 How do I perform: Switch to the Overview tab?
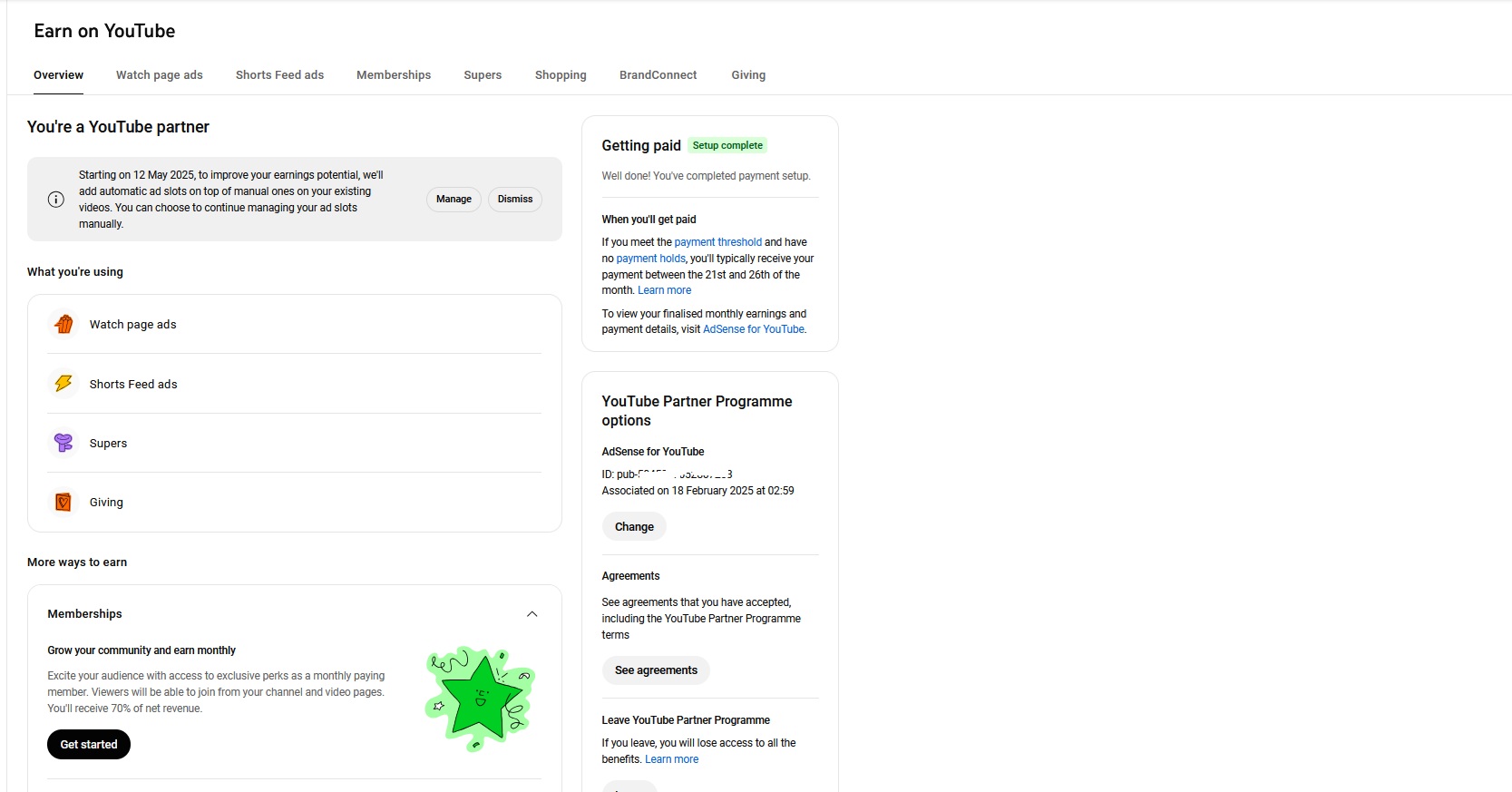click(x=58, y=75)
